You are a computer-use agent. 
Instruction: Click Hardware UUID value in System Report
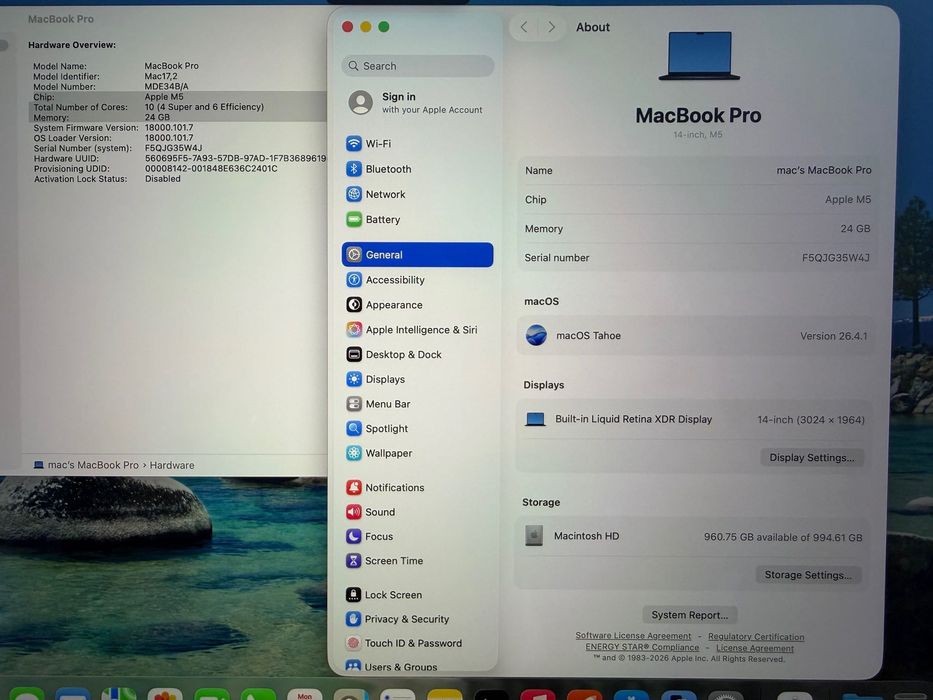[235, 158]
